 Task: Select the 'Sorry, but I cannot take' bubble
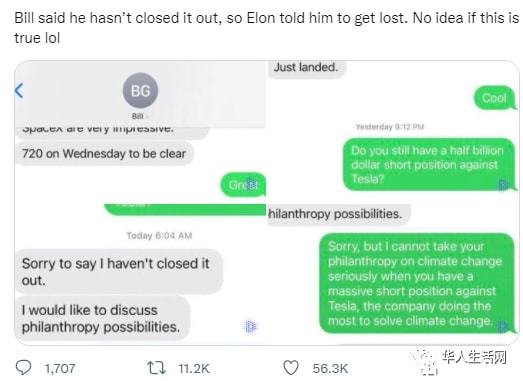pos(417,284)
